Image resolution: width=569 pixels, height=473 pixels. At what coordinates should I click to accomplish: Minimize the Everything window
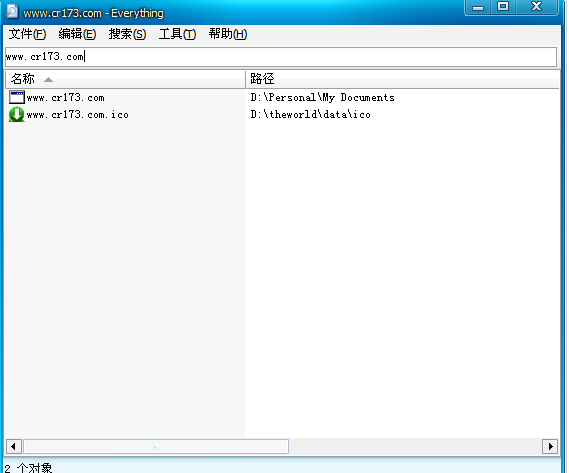tap(478, 7)
